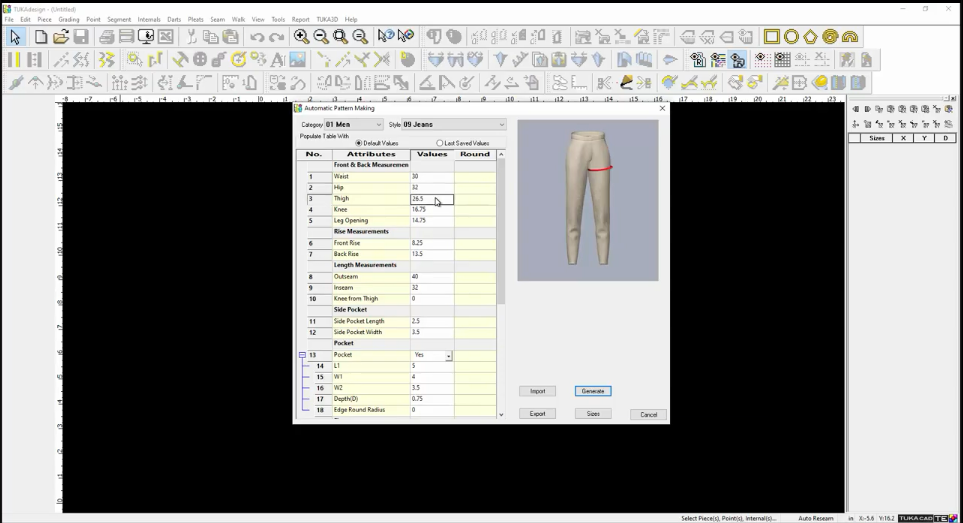The image size is (963, 523).
Task: Open a file with the folder icon
Action: point(61,37)
